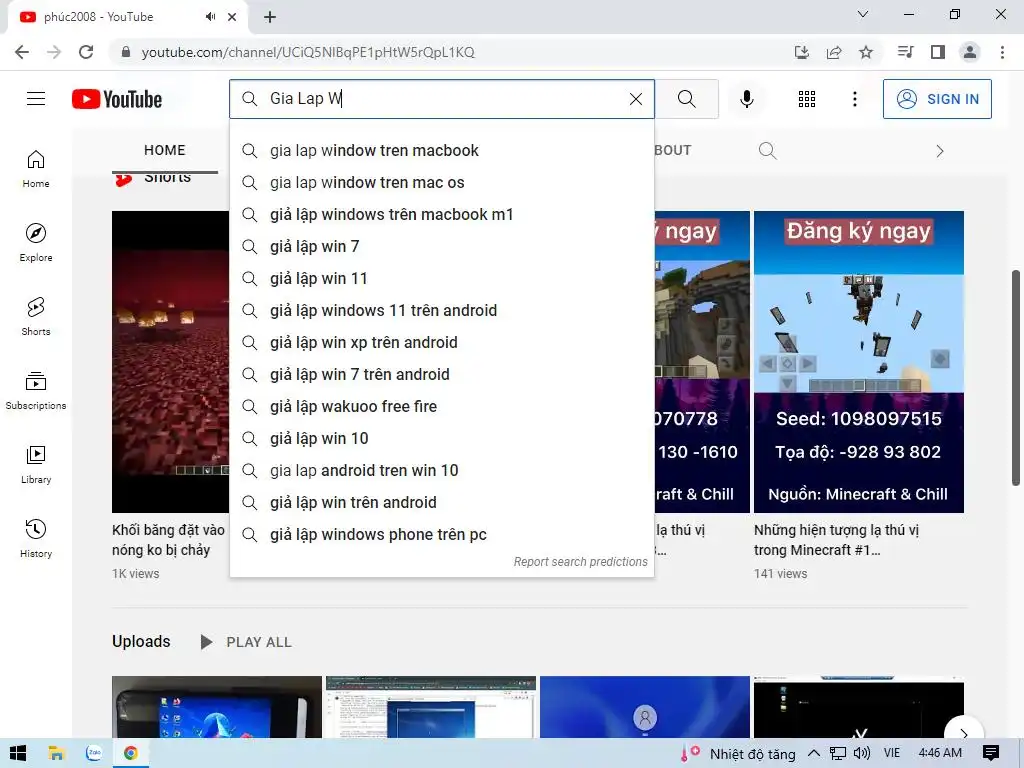Pick suggestion 'gia lap android tren win 10'

click(x=441, y=470)
